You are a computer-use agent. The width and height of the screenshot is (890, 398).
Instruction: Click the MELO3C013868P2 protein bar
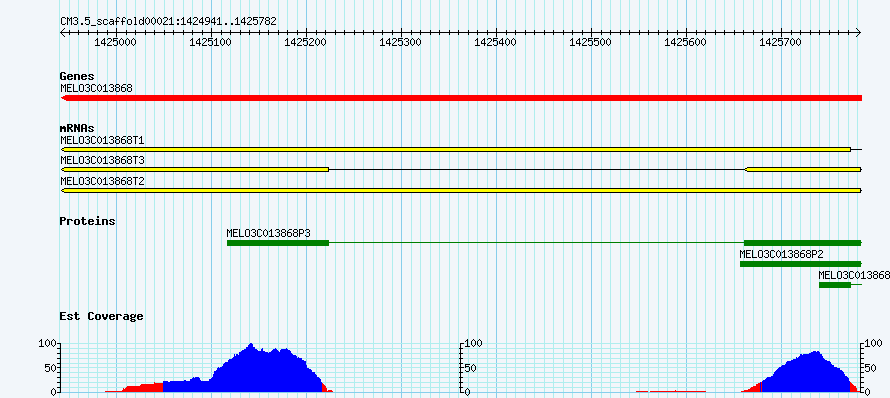(x=801, y=264)
